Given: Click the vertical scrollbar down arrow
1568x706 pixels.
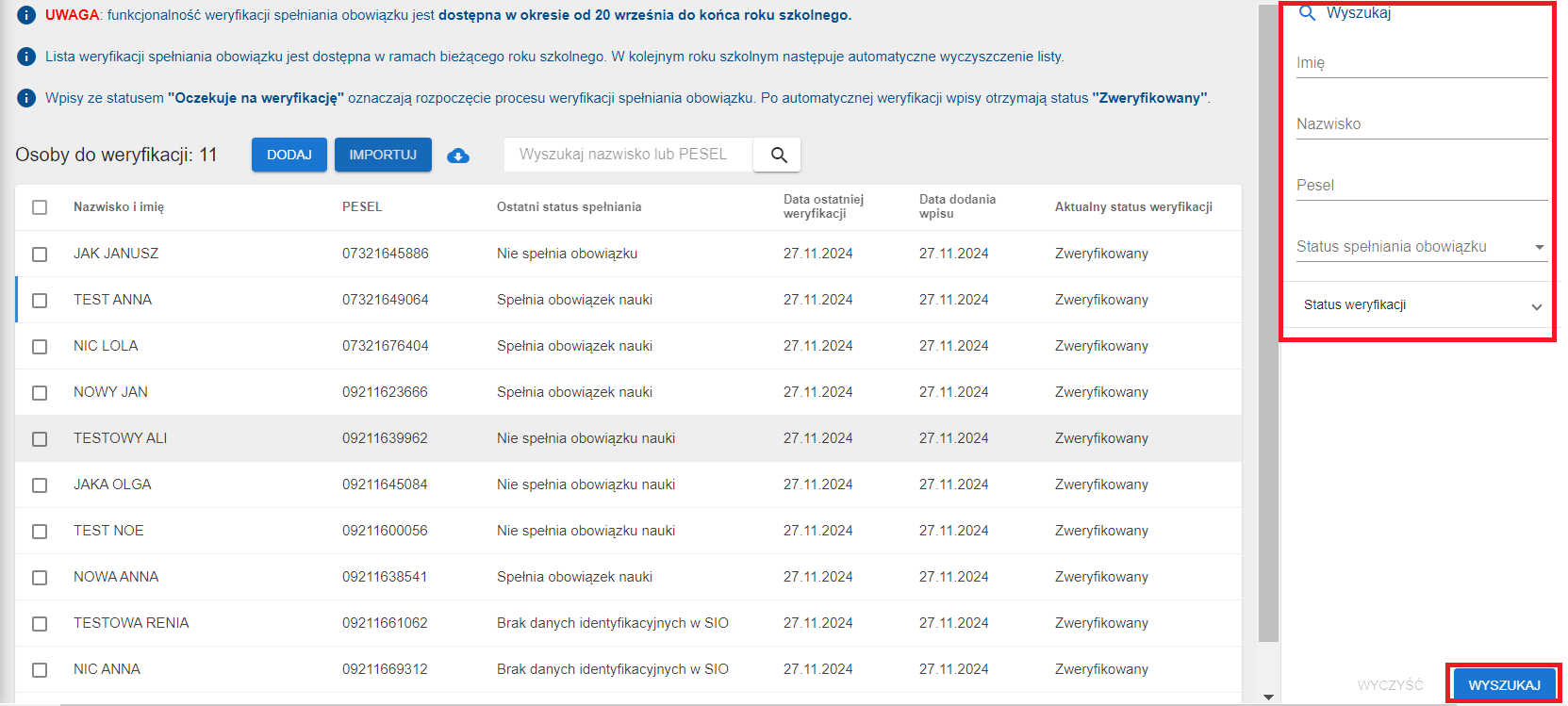Looking at the screenshot, I should (x=1268, y=697).
